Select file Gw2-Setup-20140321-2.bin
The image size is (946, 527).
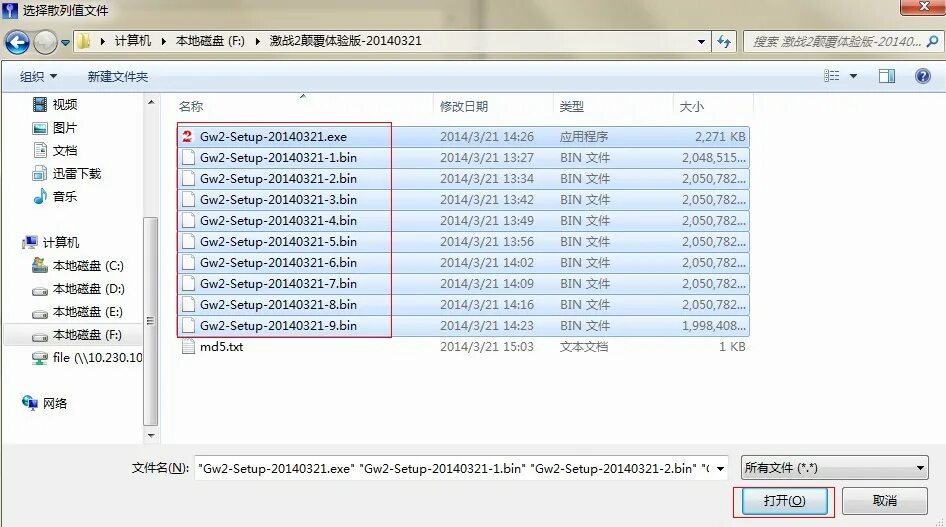click(x=463, y=179)
